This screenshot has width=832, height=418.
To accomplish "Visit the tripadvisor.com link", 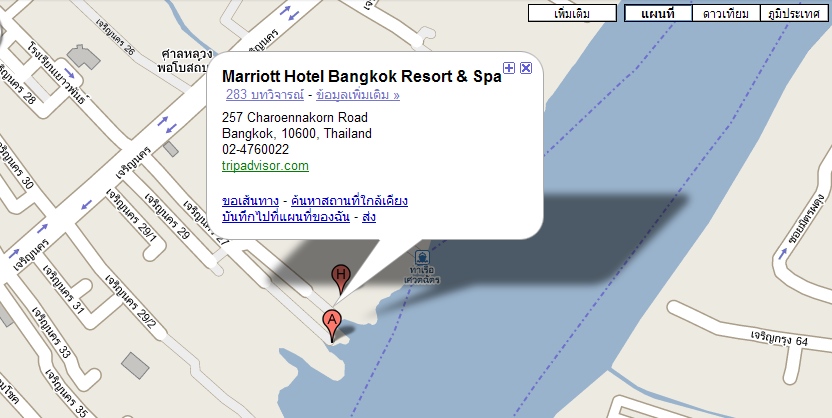I will tap(265, 166).
